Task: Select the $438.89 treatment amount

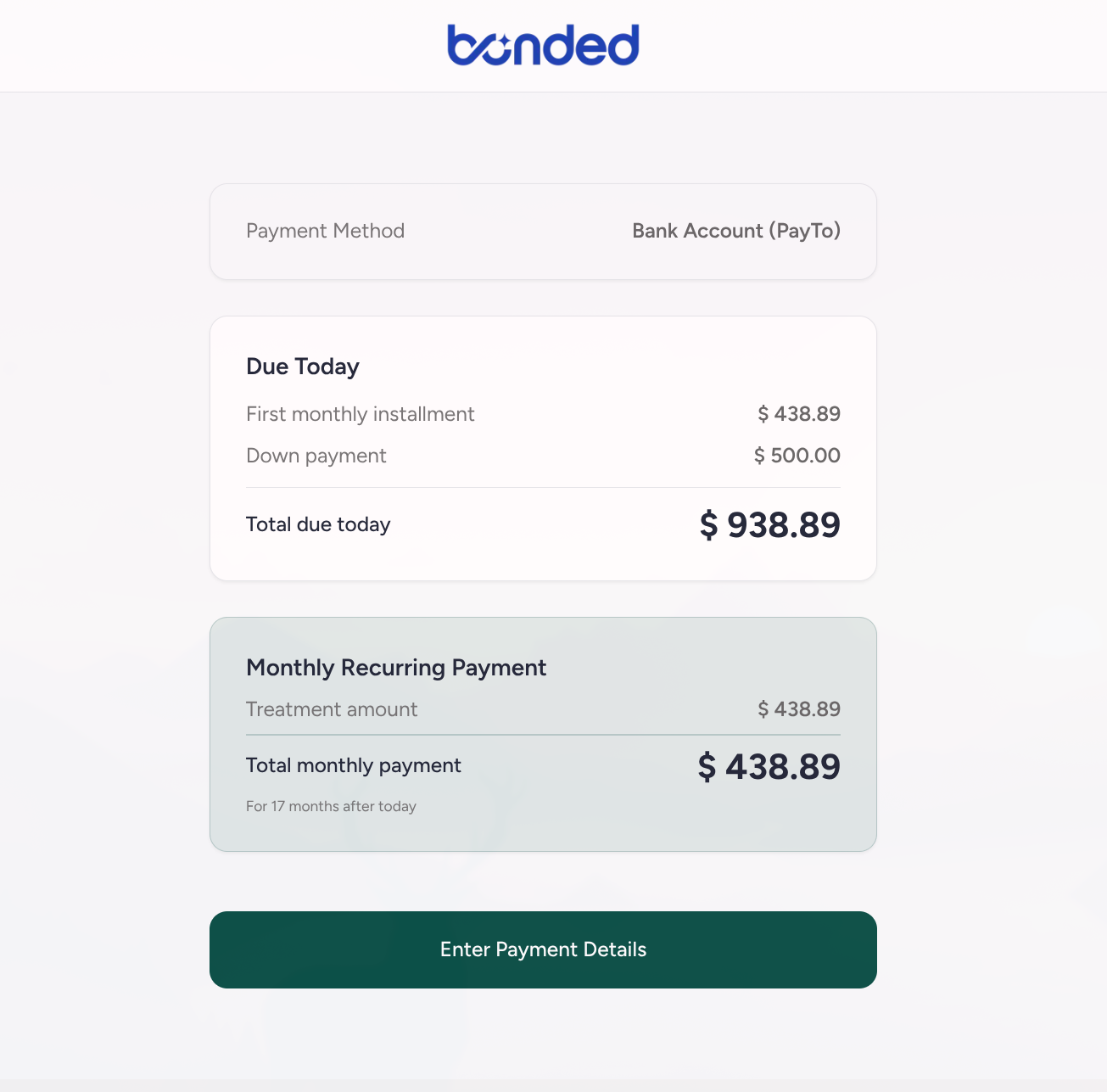Action: coord(798,709)
